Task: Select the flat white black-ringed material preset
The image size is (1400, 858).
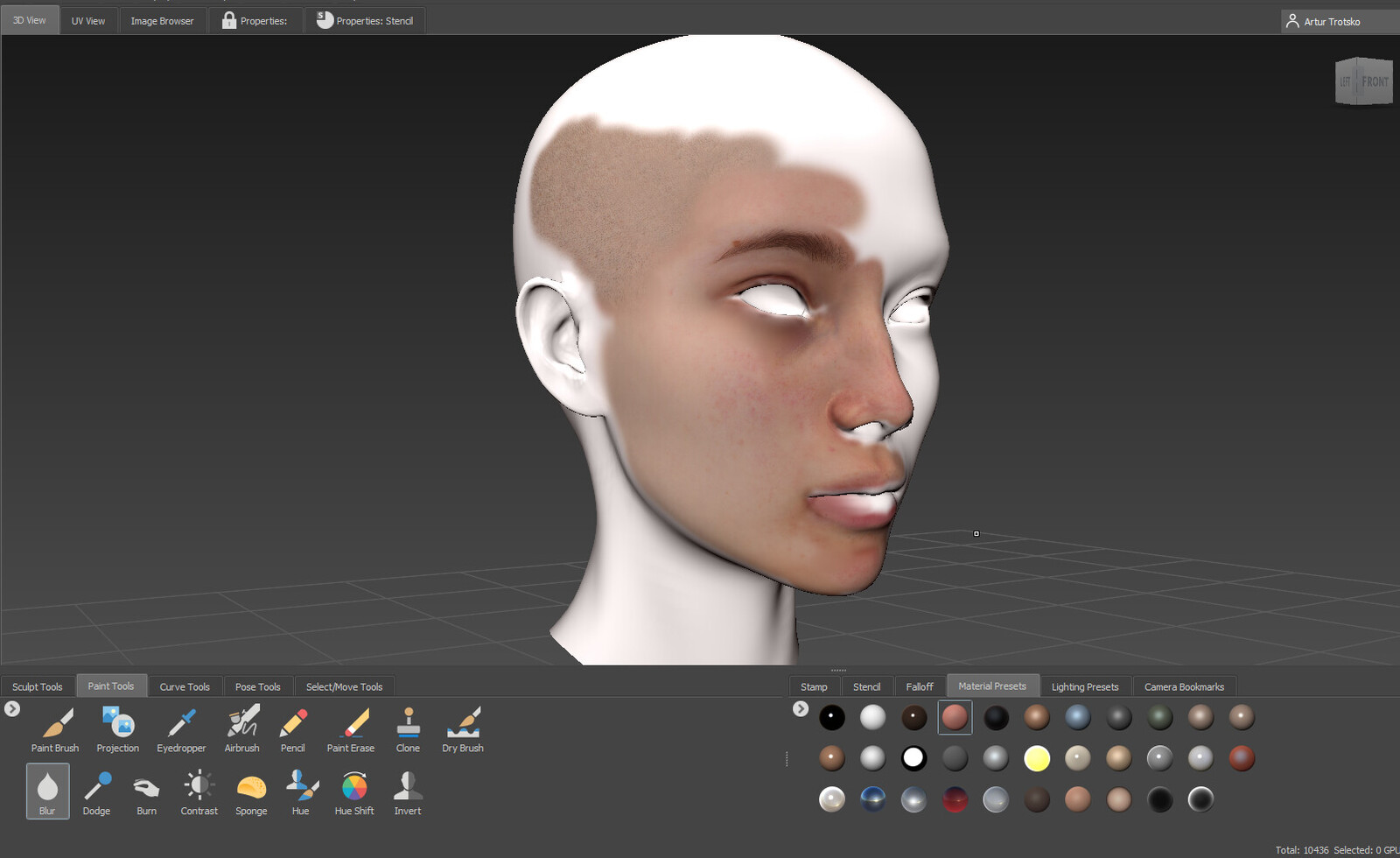Action: pyautogui.click(x=913, y=758)
